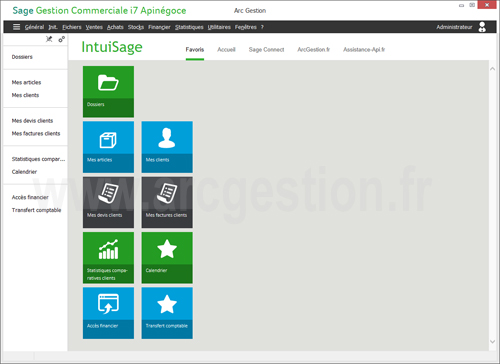Viewport: 500px width, 364px height.
Task: Open the Mes clients person tile
Action: tap(167, 147)
